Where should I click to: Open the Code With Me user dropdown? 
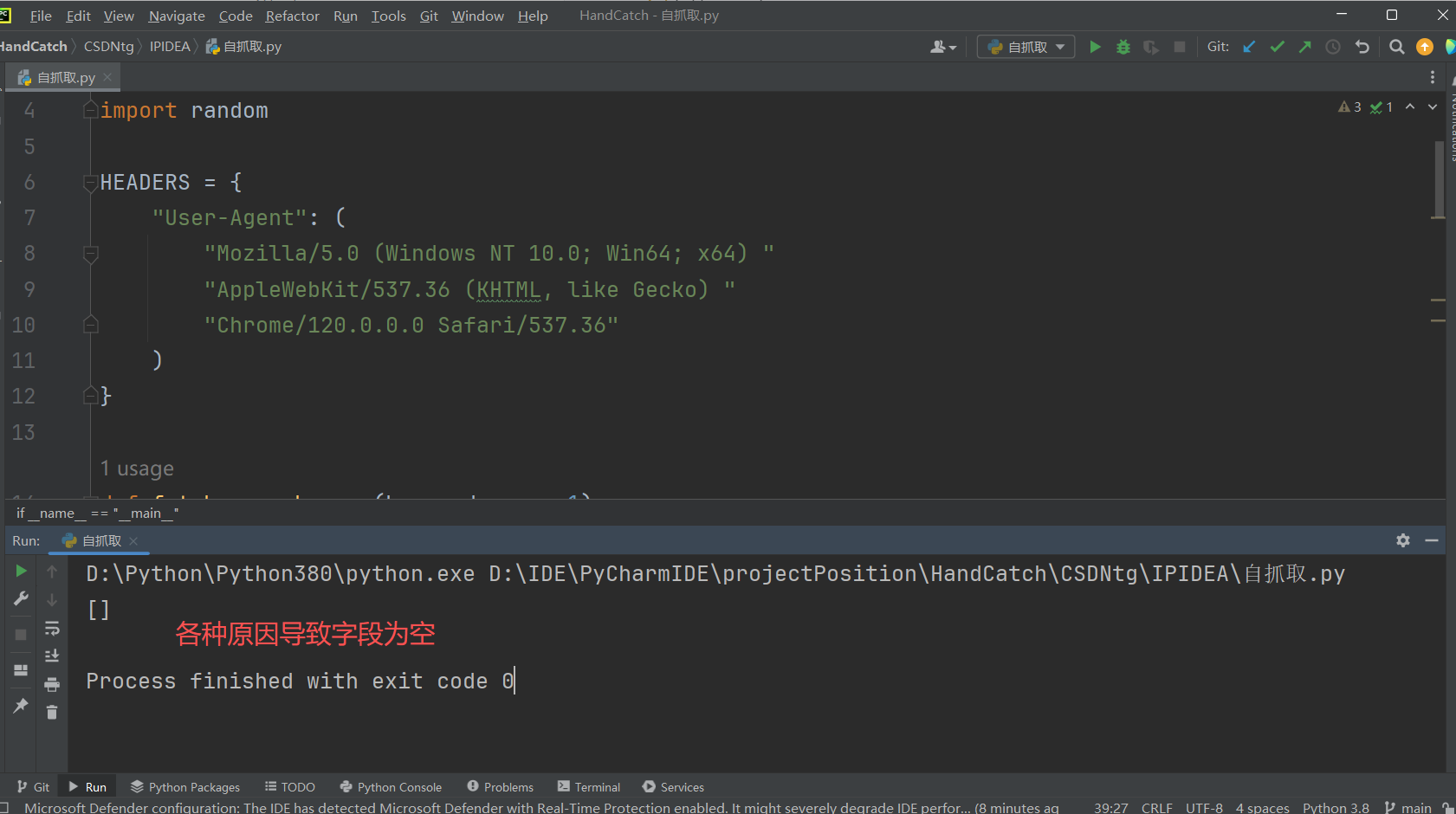click(x=943, y=47)
